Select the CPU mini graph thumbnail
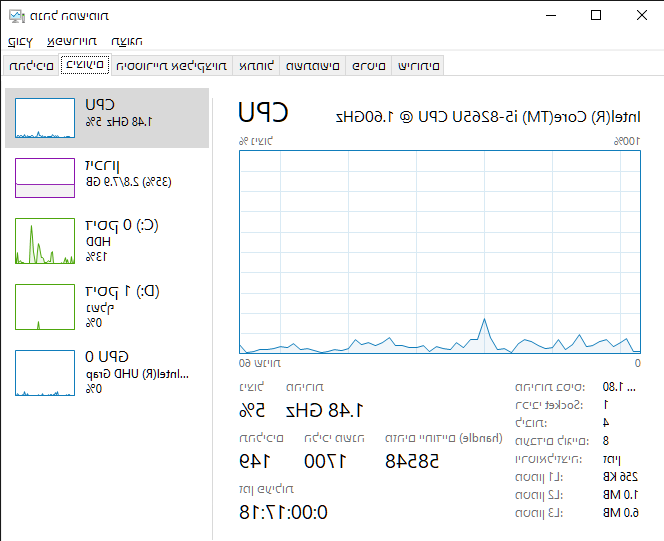Image resolution: width=664 pixels, height=541 pixels. coord(45,118)
